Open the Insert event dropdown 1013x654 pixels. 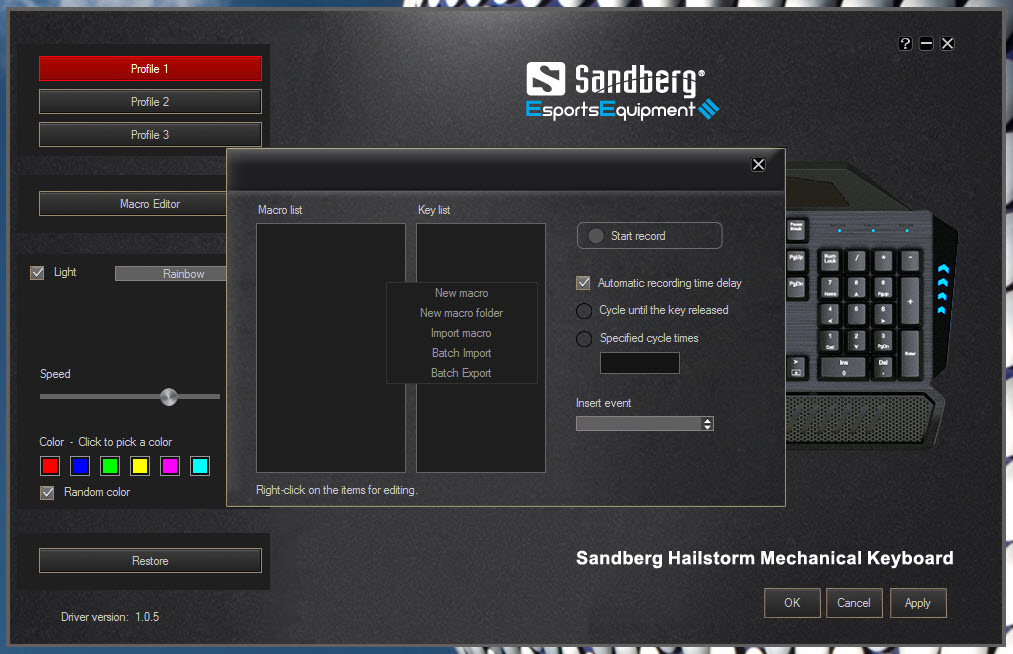645,423
